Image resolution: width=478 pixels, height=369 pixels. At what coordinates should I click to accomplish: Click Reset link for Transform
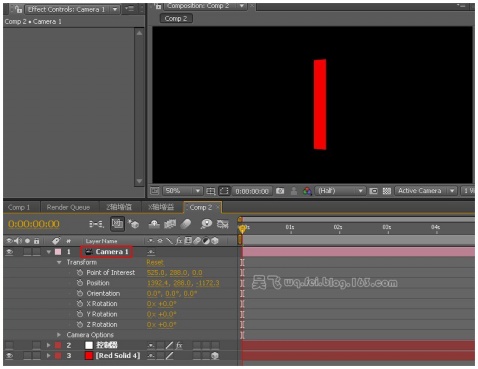155,262
